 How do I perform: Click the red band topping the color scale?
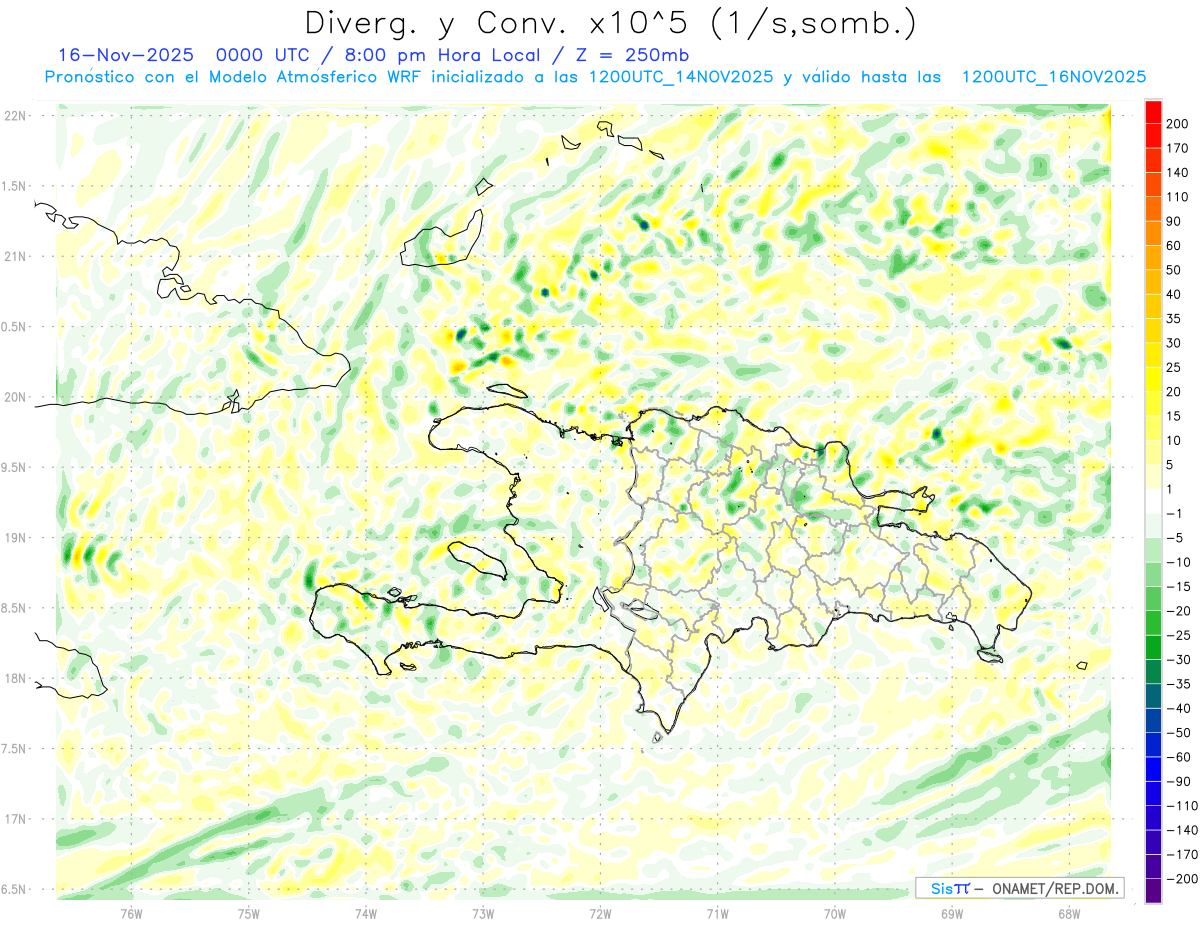pos(1153,112)
